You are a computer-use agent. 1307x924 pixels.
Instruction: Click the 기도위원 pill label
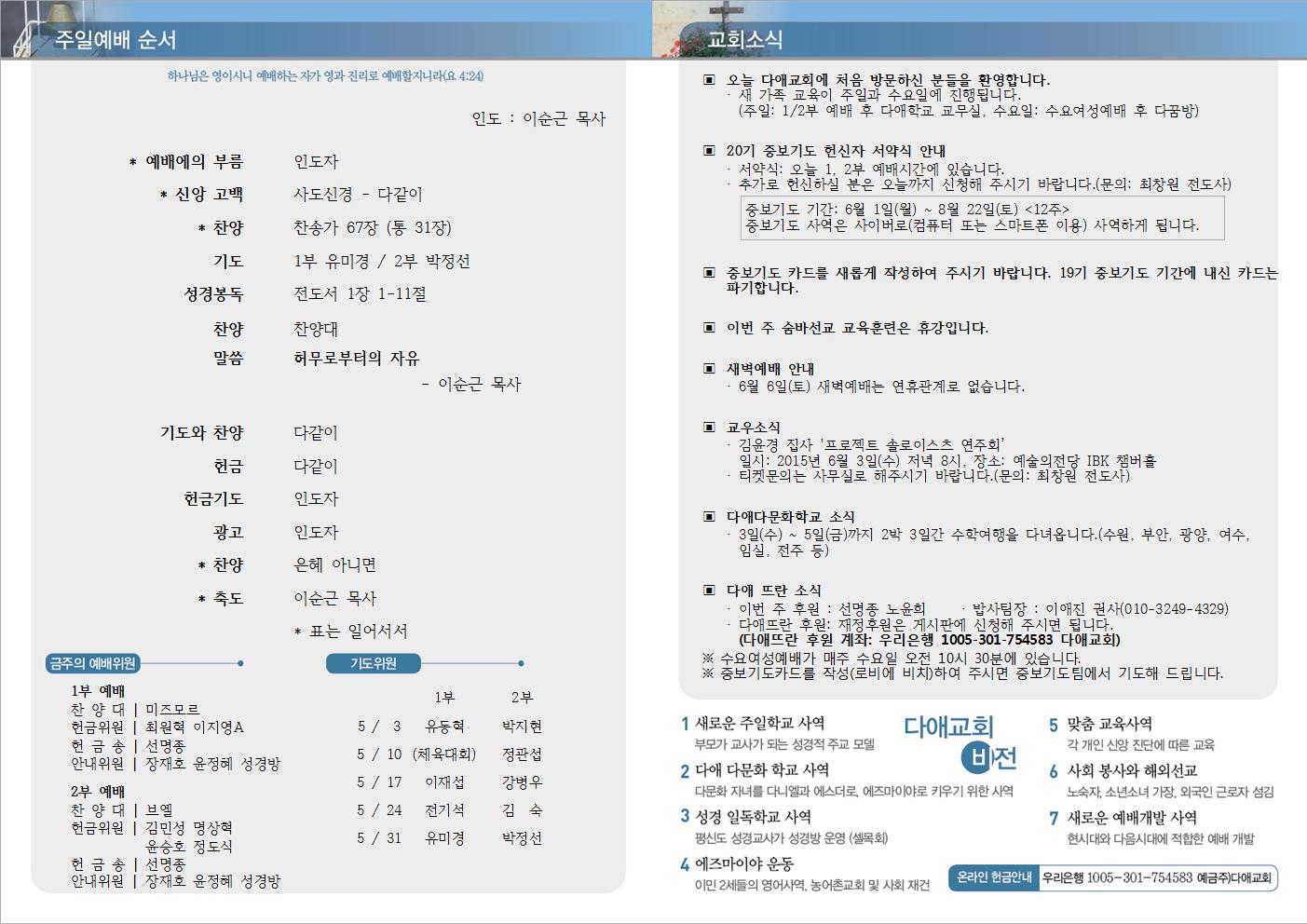click(374, 663)
